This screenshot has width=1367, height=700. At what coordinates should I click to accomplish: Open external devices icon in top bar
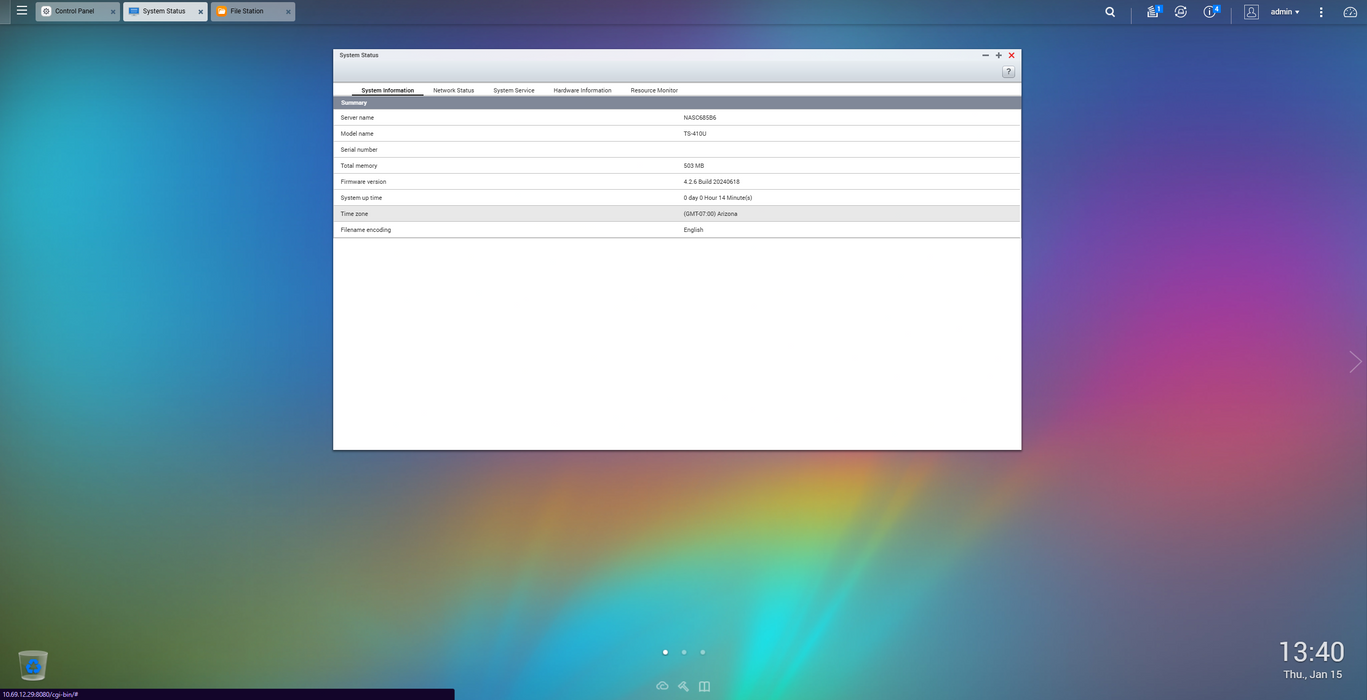click(x=1181, y=12)
